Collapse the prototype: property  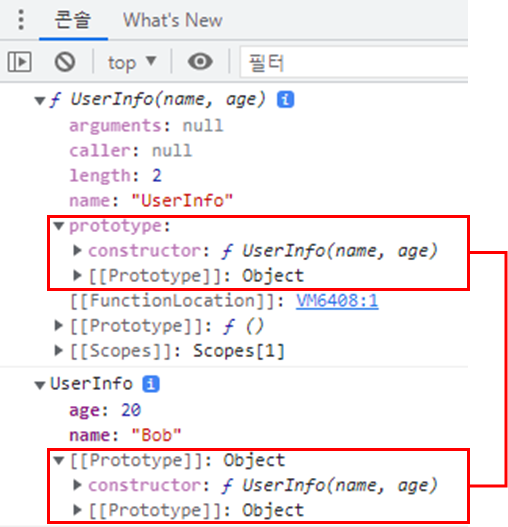[x=59, y=226]
